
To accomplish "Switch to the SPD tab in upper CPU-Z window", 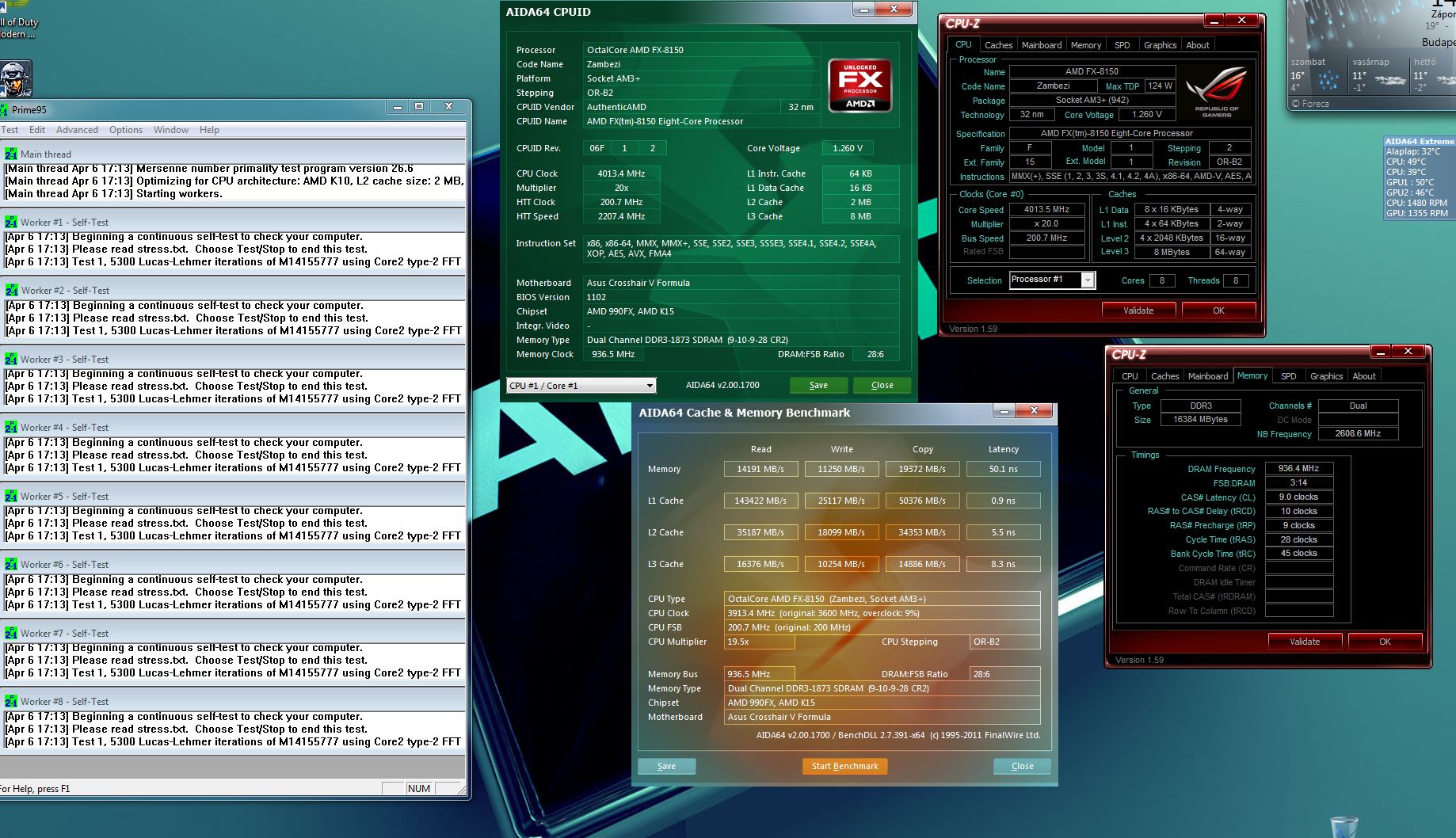I will [1122, 45].
